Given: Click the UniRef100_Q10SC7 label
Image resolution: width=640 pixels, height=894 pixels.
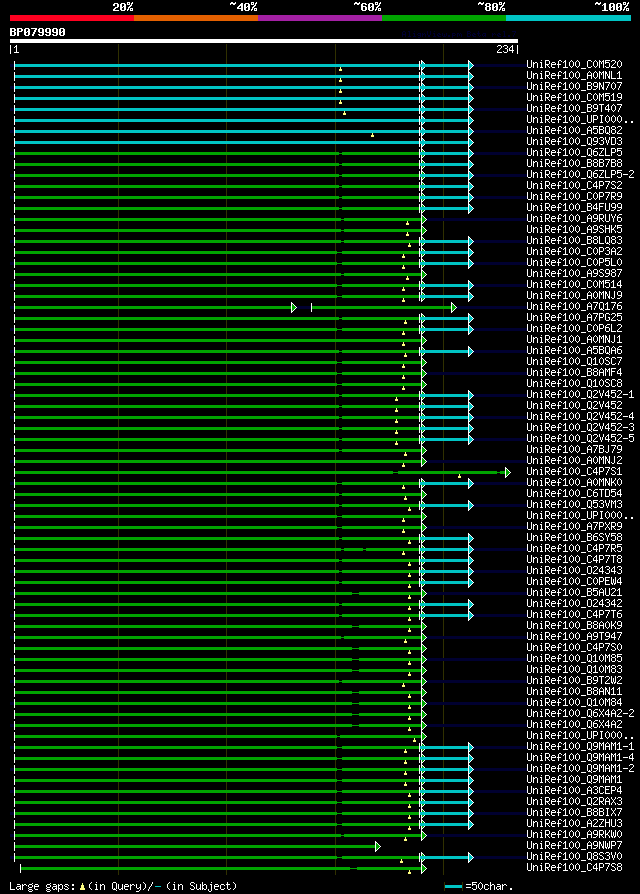Looking at the screenshot, I should click(x=574, y=361).
